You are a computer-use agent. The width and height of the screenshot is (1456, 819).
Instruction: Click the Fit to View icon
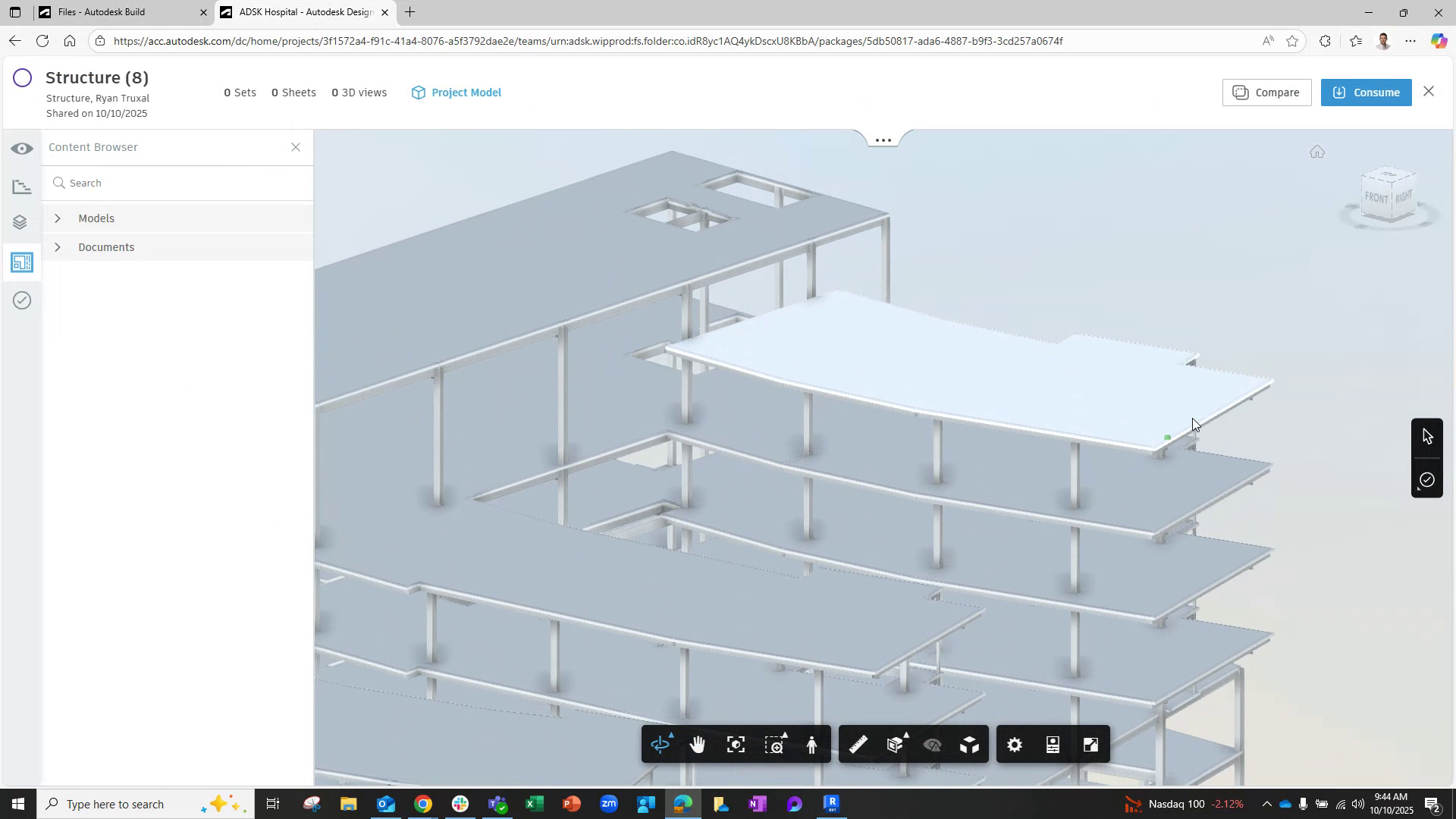click(x=736, y=744)
